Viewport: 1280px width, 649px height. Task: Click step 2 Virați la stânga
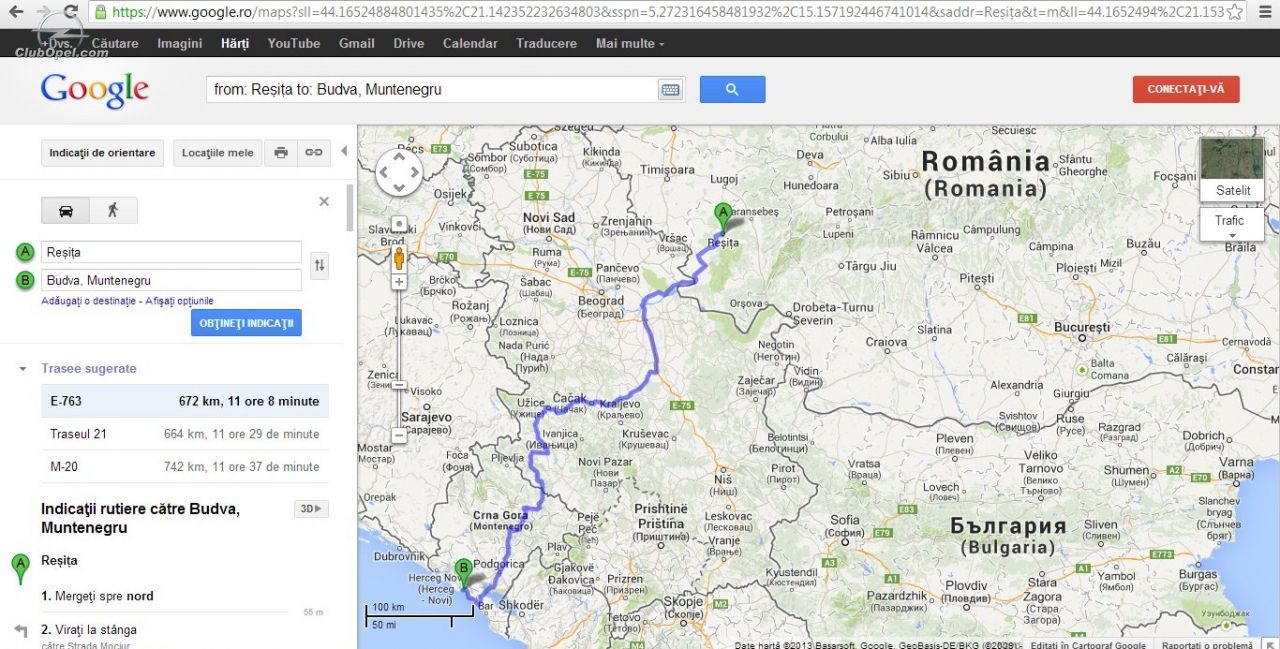coord(89,630)
